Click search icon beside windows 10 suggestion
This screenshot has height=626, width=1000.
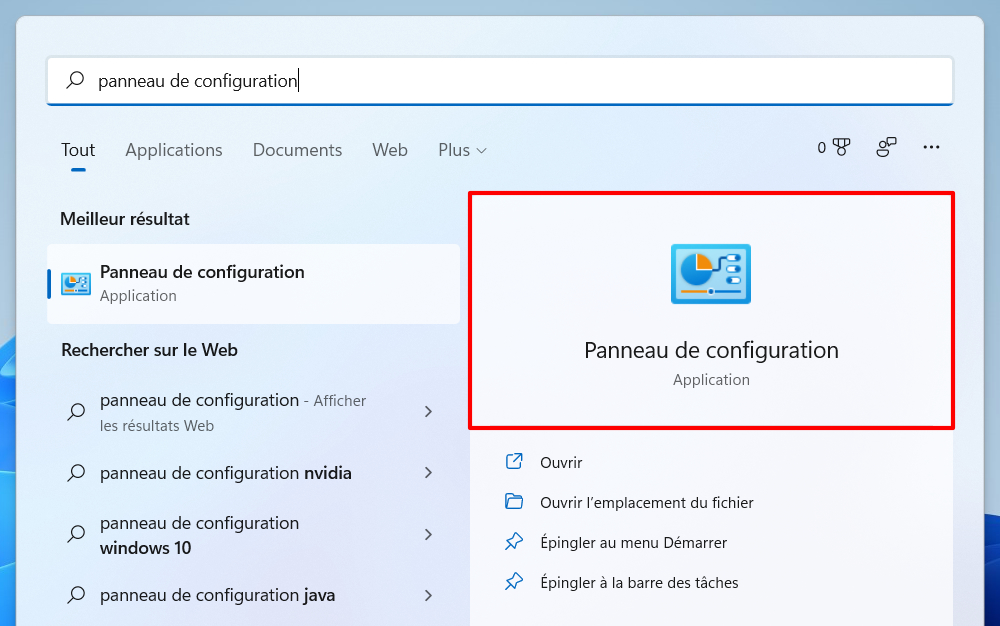point(77,534)
